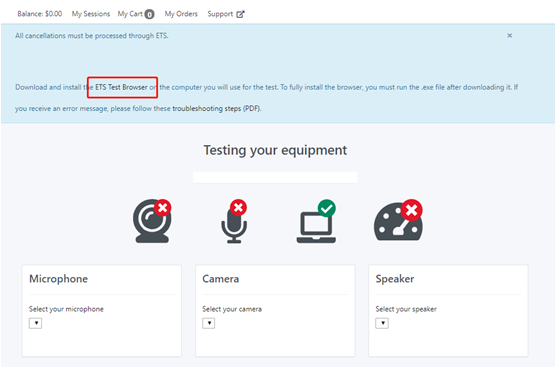Click the ETS Test Browser download link
The width and height of the screenshot is (555, 368).
[121, 87]
